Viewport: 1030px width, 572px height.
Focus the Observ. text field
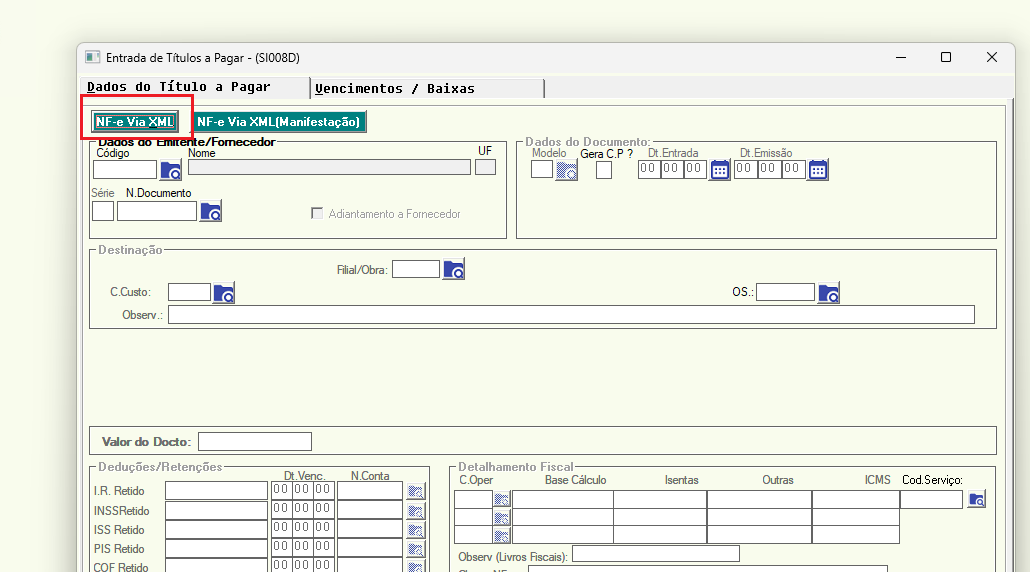coord(571,315)
